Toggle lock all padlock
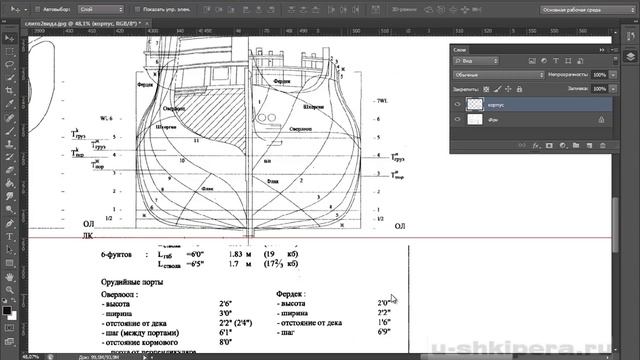This screenshot has height=360, width=640. [x=519, y=89]
